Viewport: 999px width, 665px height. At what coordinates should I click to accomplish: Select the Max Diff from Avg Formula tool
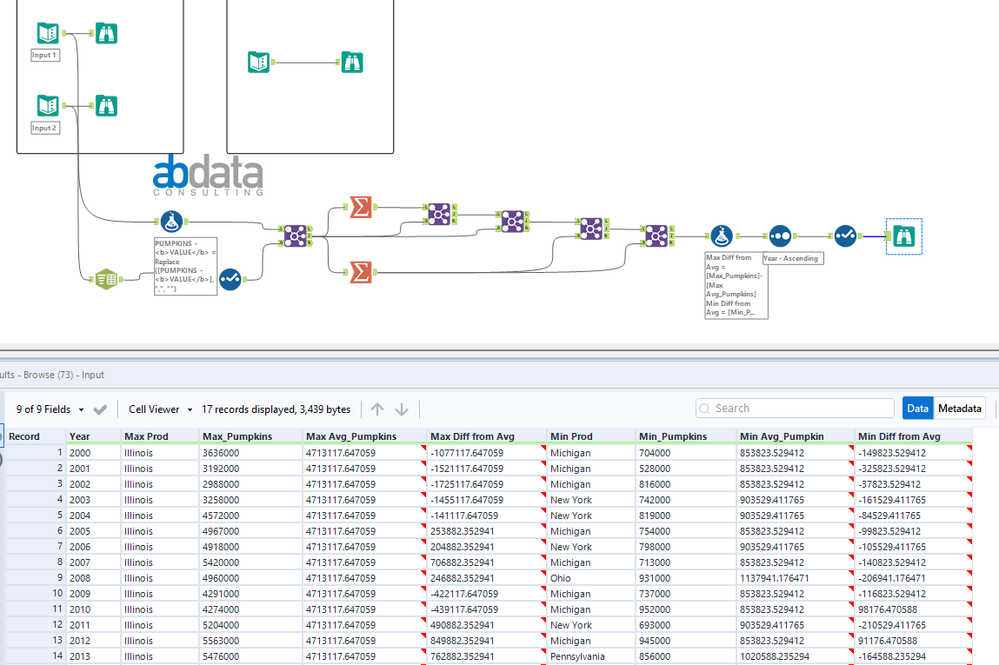721,236
